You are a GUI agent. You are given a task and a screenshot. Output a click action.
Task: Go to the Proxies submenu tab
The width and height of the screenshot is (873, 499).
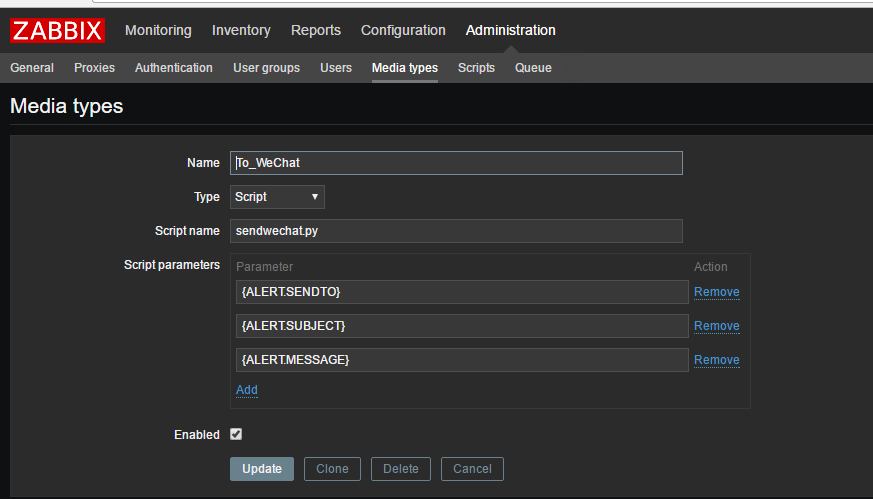pyautogui.click(x=94, y=68)
